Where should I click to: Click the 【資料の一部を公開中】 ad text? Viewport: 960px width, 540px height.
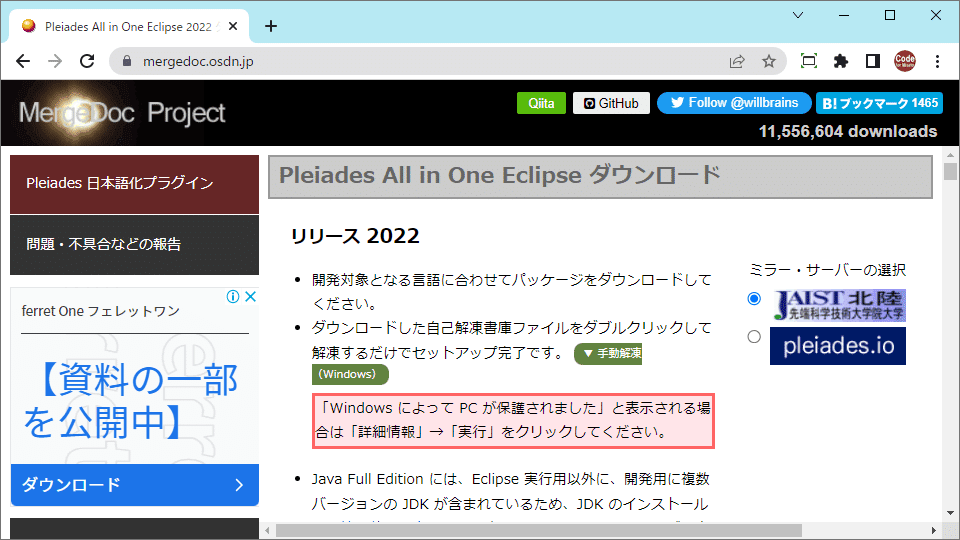(130, 401)
